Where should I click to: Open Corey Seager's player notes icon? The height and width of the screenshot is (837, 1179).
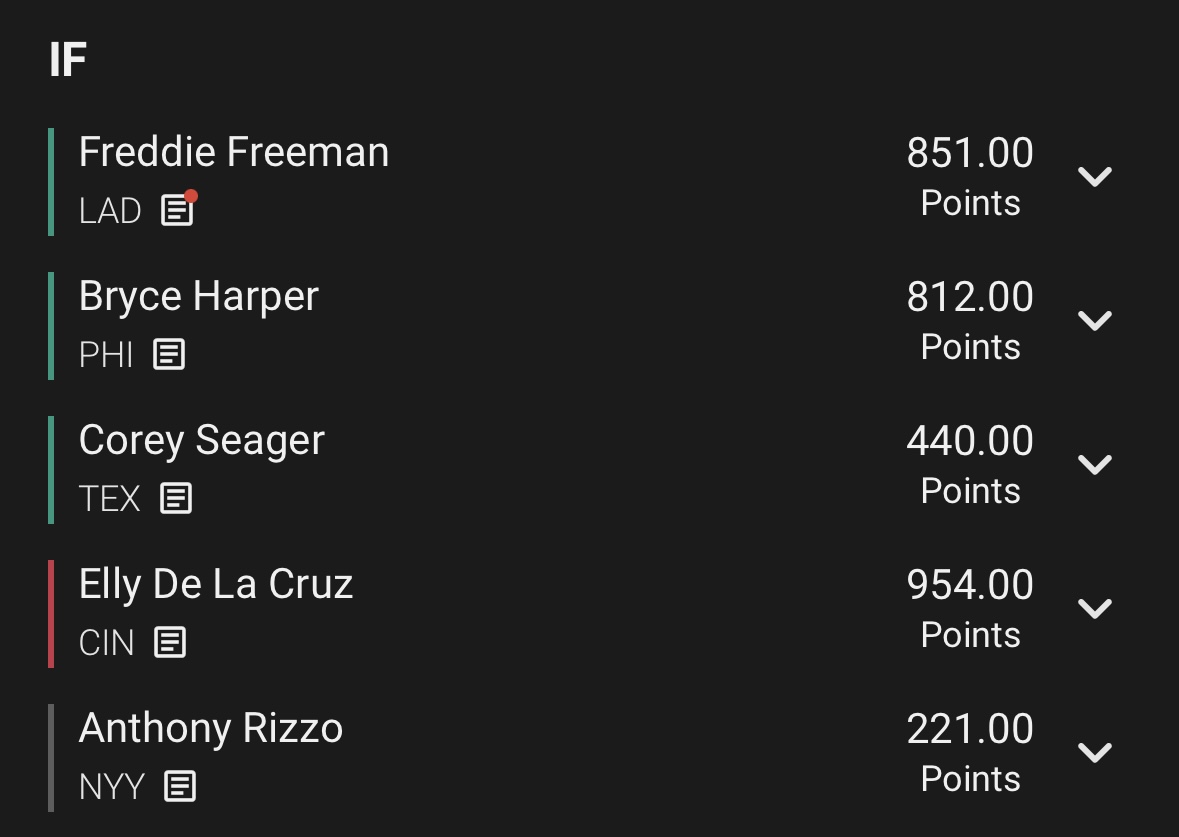point(176,498)
